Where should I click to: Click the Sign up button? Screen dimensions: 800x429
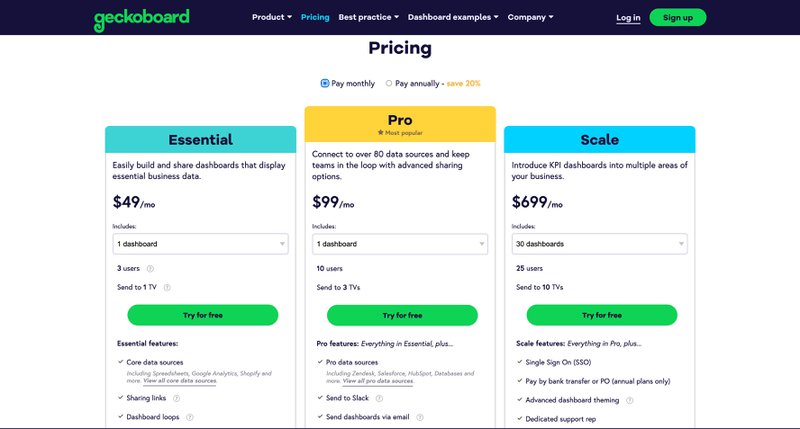677,17
